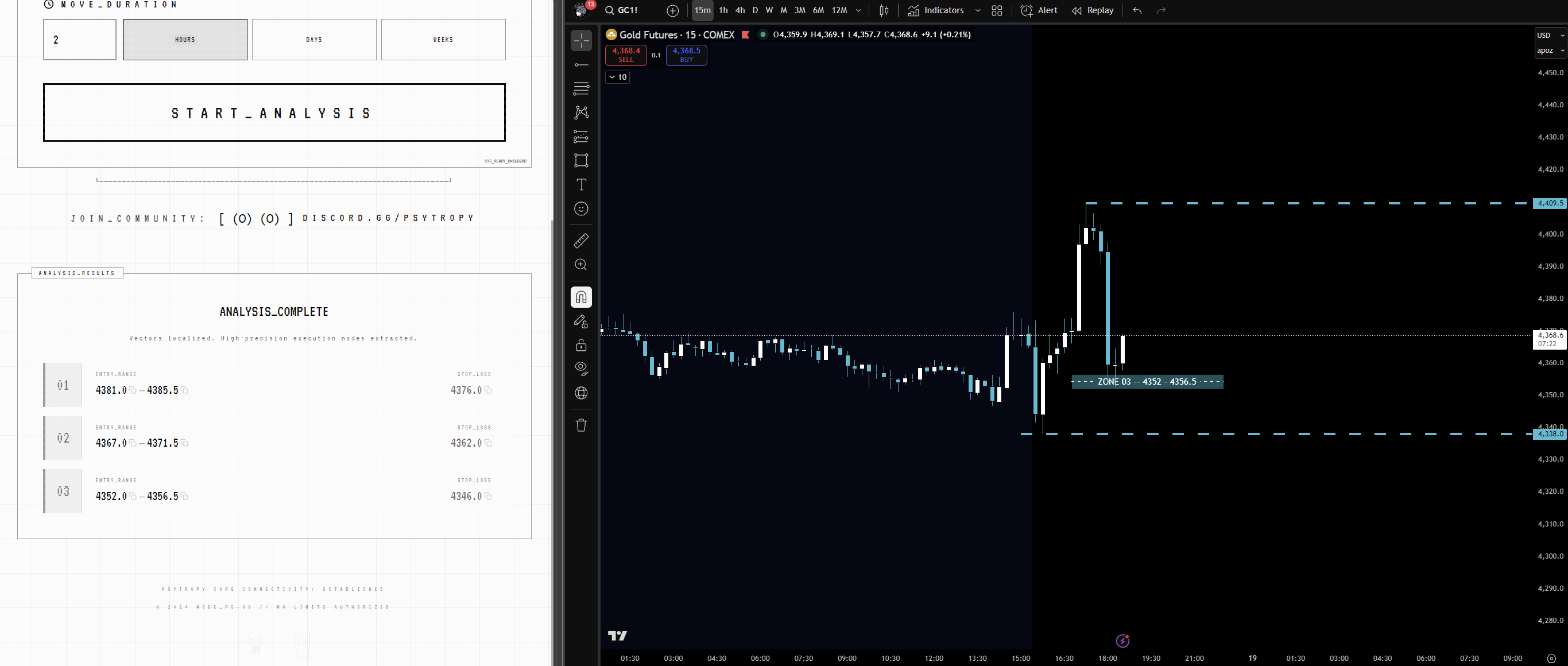Click the BUY 4,368.5 button
Image resolution: width=1568 pixels, height=666 pixels.
(x=686, y=55)
